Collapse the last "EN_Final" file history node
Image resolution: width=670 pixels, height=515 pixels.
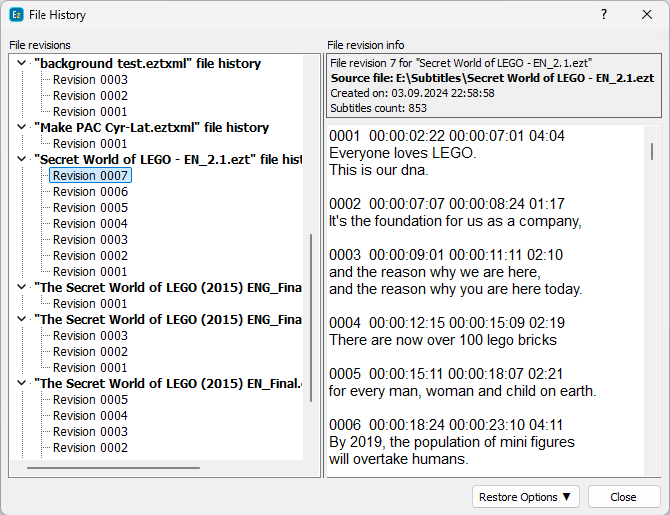[x=22, y=384]
